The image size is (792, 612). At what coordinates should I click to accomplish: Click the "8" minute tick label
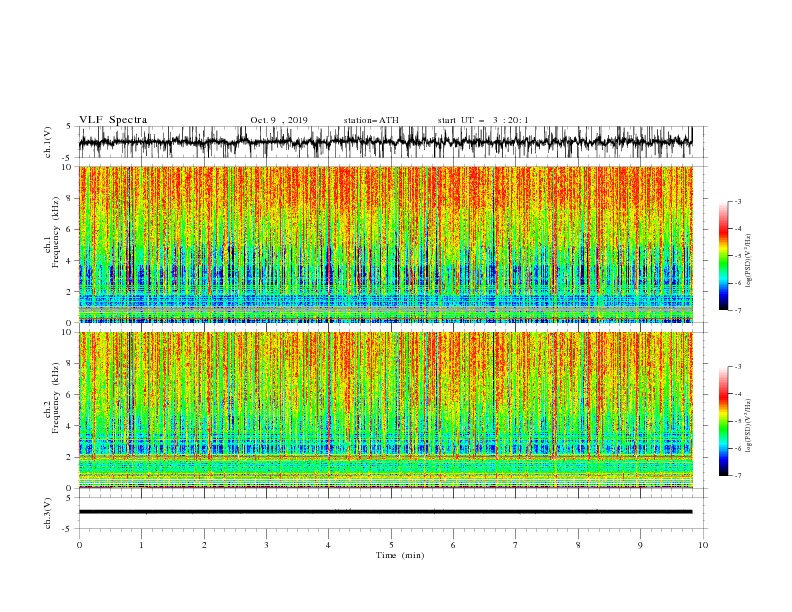578,545
